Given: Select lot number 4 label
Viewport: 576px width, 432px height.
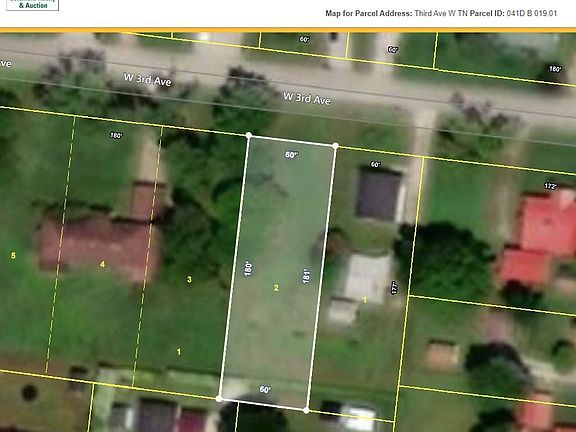Looking at the screenshot, I should tap(102, 264).
